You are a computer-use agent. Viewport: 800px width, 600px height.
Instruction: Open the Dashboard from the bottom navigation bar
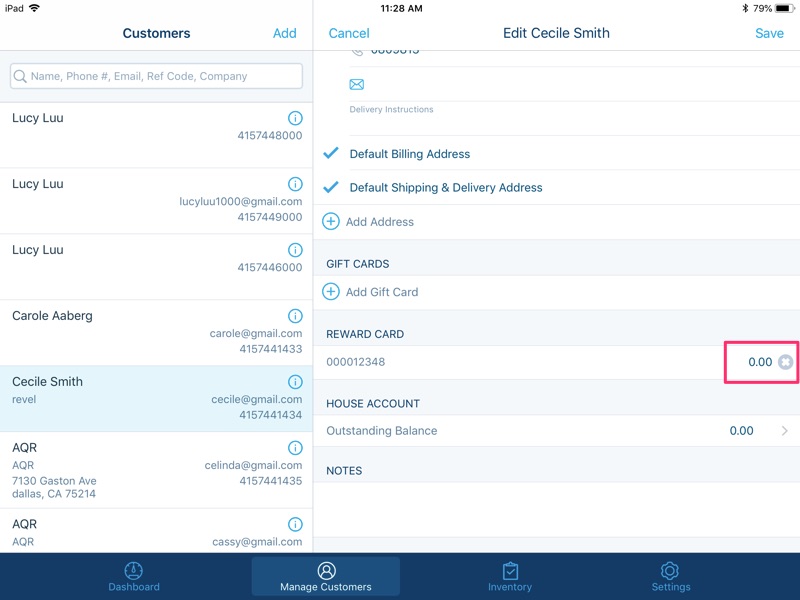tap(134, 574)
